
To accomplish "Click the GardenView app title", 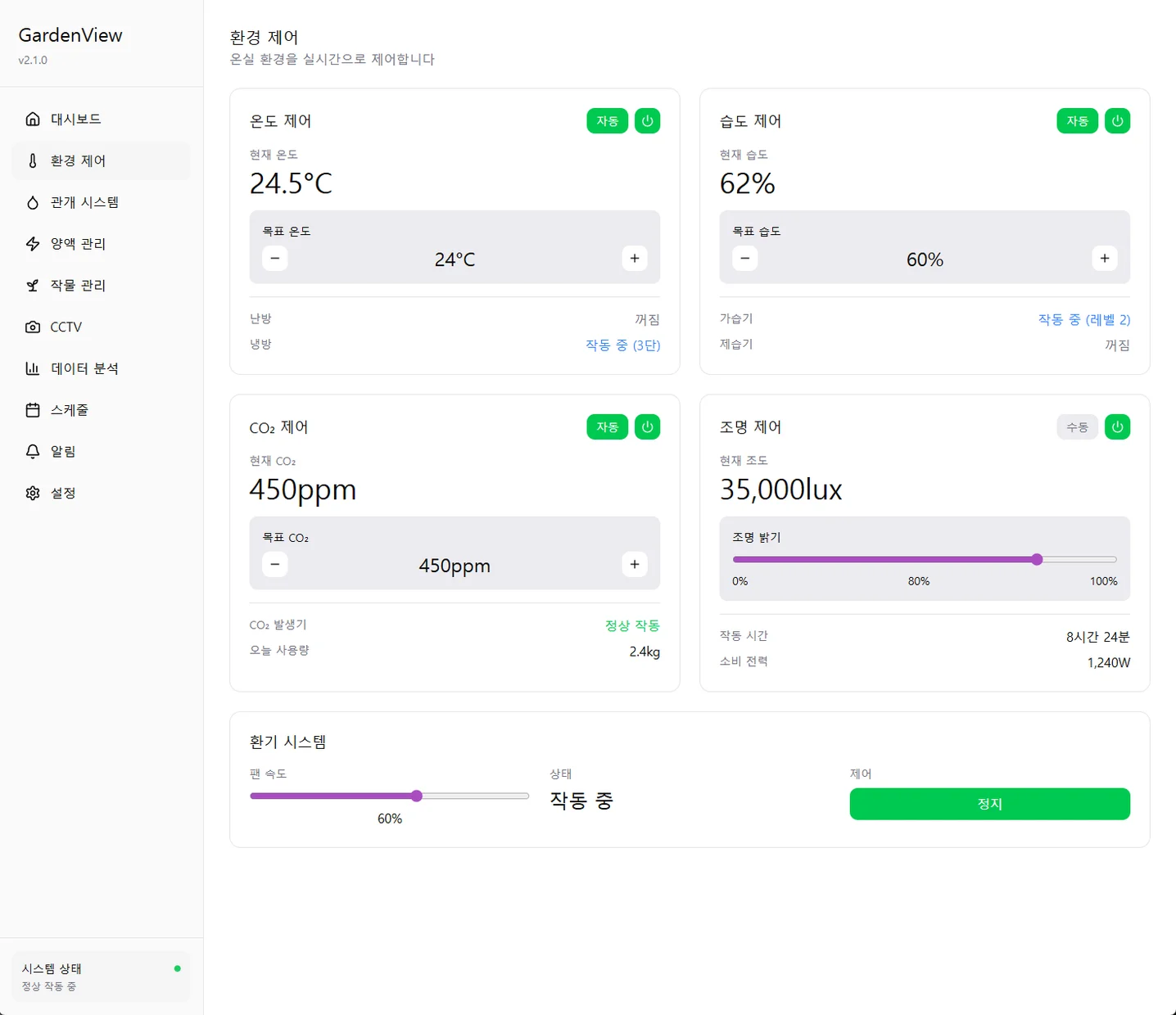I will (70, 35).
